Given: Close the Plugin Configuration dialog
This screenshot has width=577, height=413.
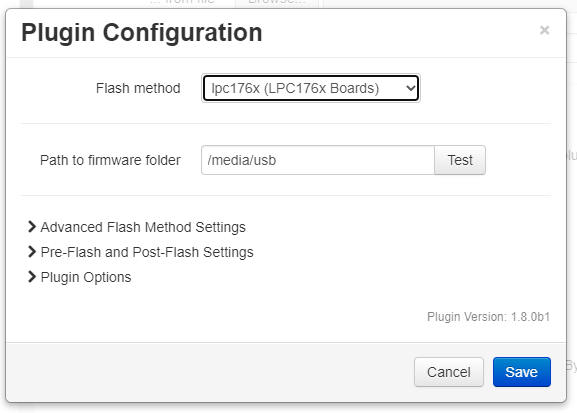Looking at the screenshot, I should (x=544, y=30).
